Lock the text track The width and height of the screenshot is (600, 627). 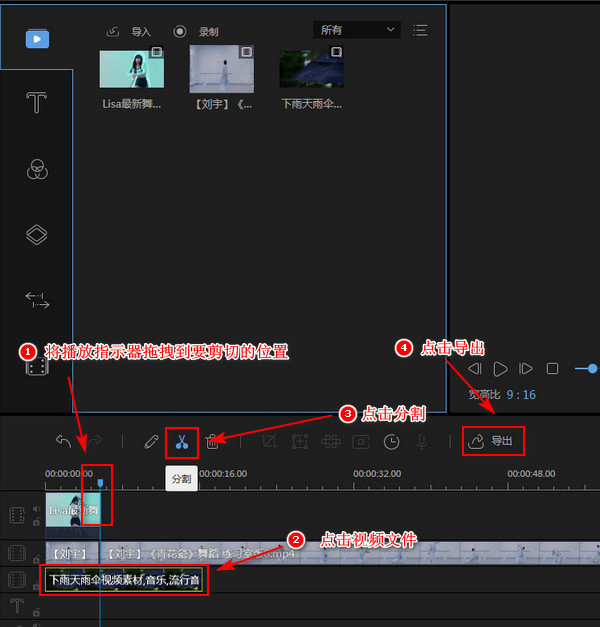[x=36, y=613]
